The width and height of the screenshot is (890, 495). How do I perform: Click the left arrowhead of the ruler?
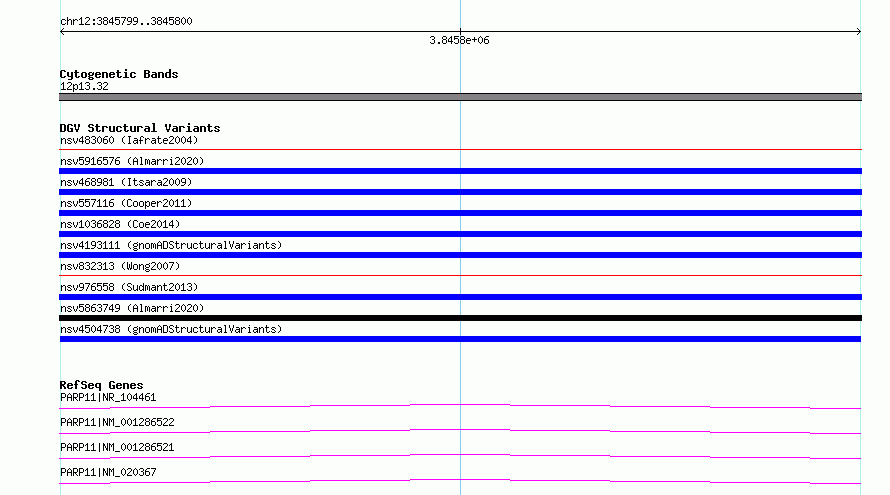pyautogui.click(x=62, y=32)
